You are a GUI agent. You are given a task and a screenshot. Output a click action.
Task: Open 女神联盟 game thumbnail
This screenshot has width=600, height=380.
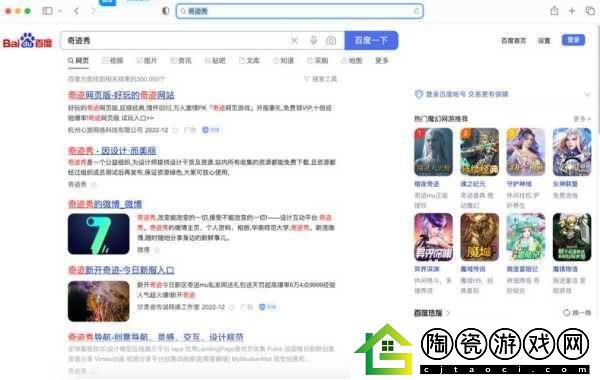click(572, 152)
